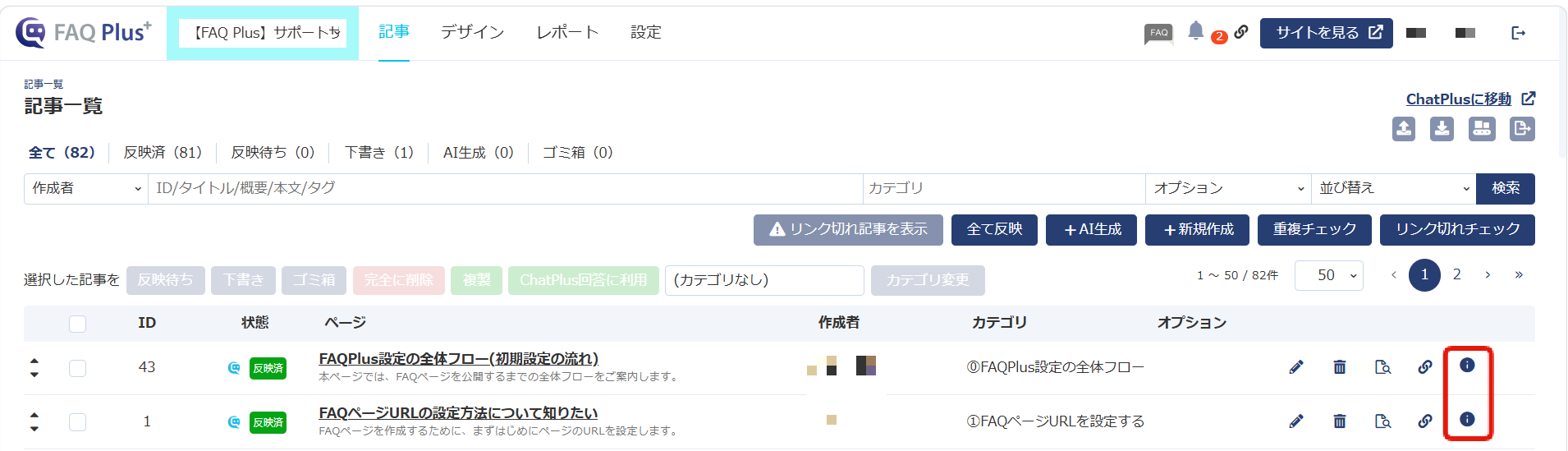Open the notification bell icon
Screen dimensions: 1568x451
1196,31
